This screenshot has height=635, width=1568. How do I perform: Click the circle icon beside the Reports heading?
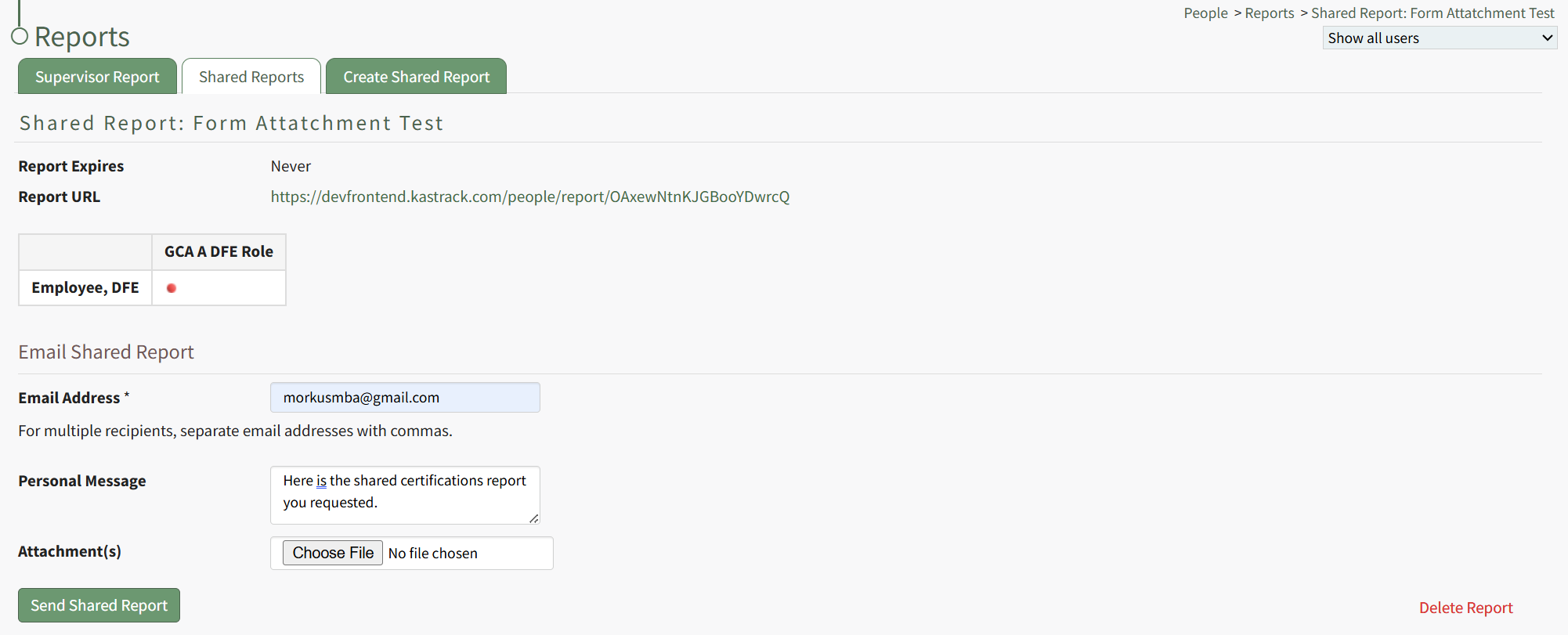(x=20, y=36)
